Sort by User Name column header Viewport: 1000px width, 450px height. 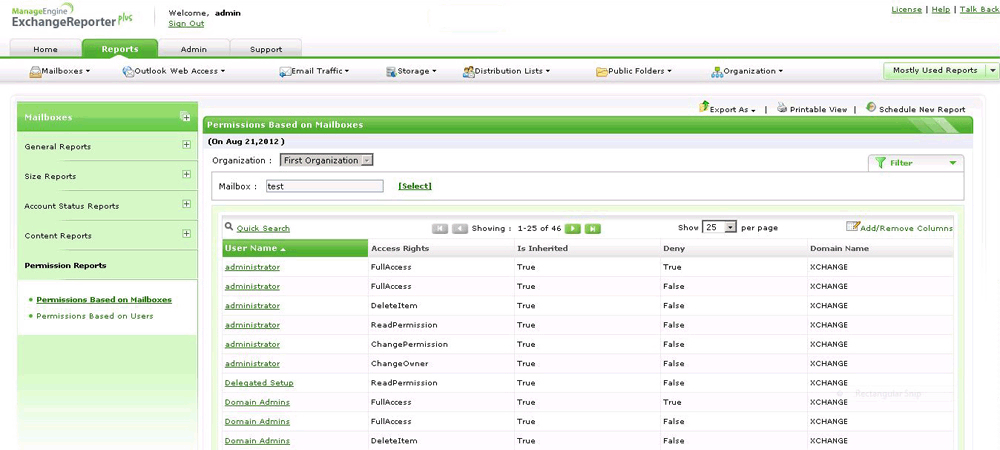pyautogui.click(x=251, y=248)
